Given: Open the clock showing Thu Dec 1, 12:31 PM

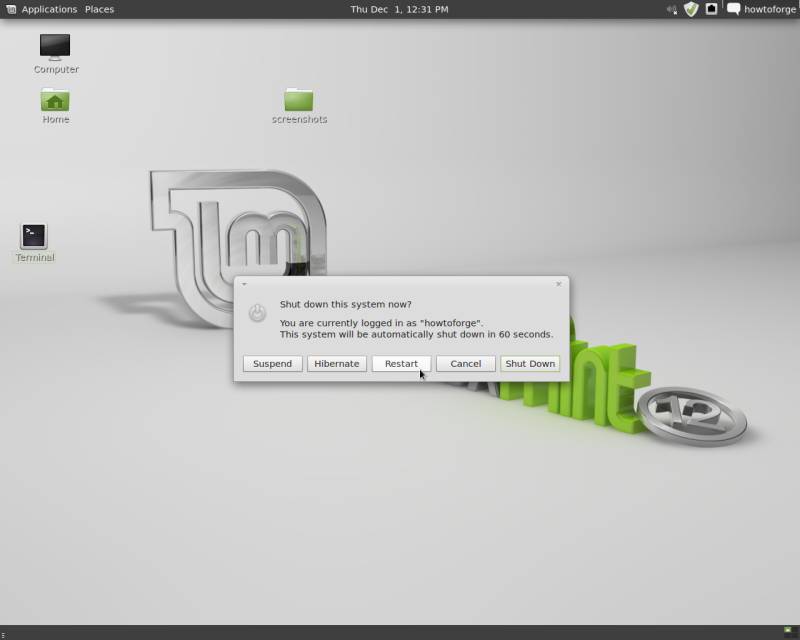Looking at the screenshot, I should pyautogui.click(x=399, y=9).
